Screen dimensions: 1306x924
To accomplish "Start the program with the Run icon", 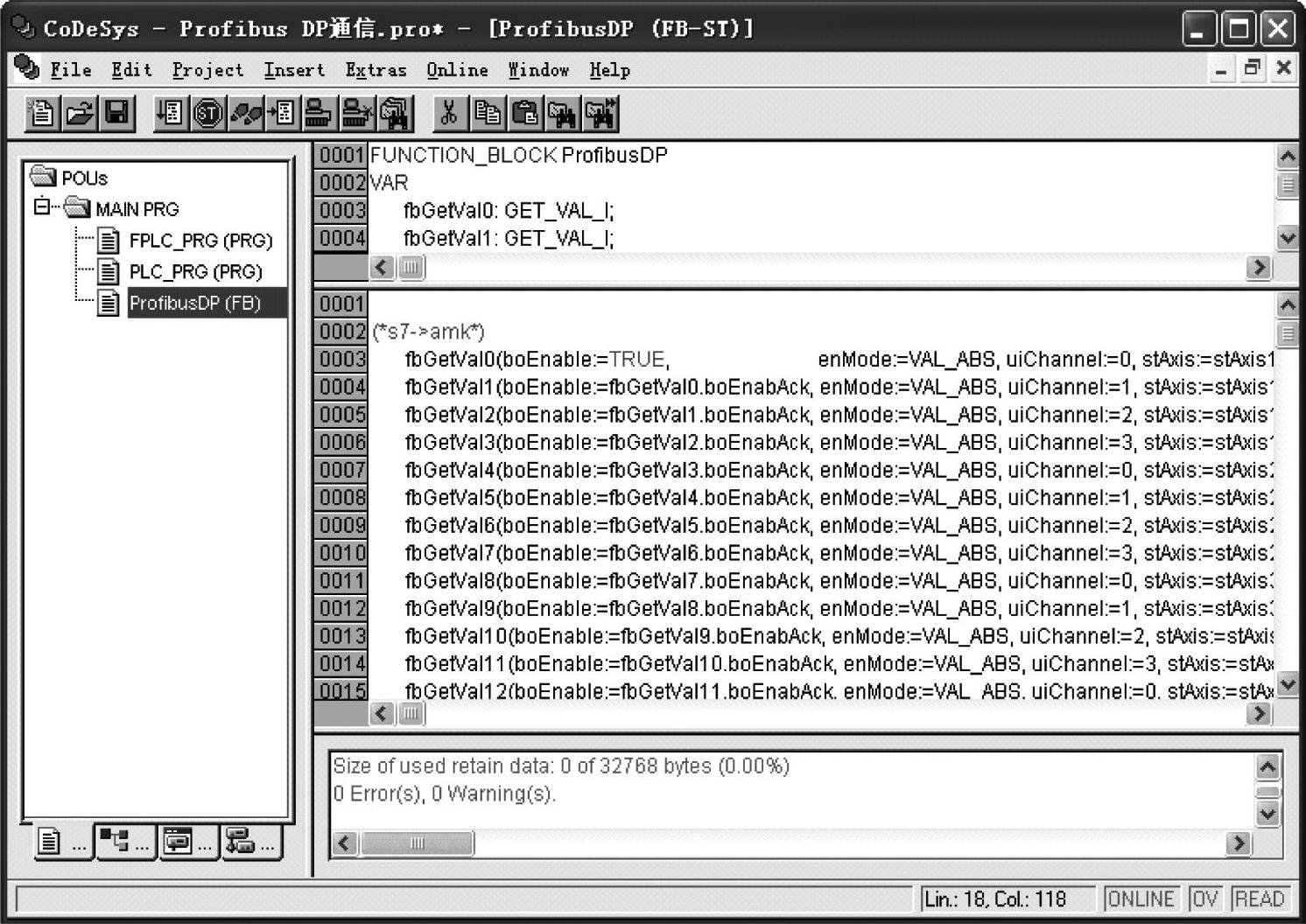I will (170, 114).
